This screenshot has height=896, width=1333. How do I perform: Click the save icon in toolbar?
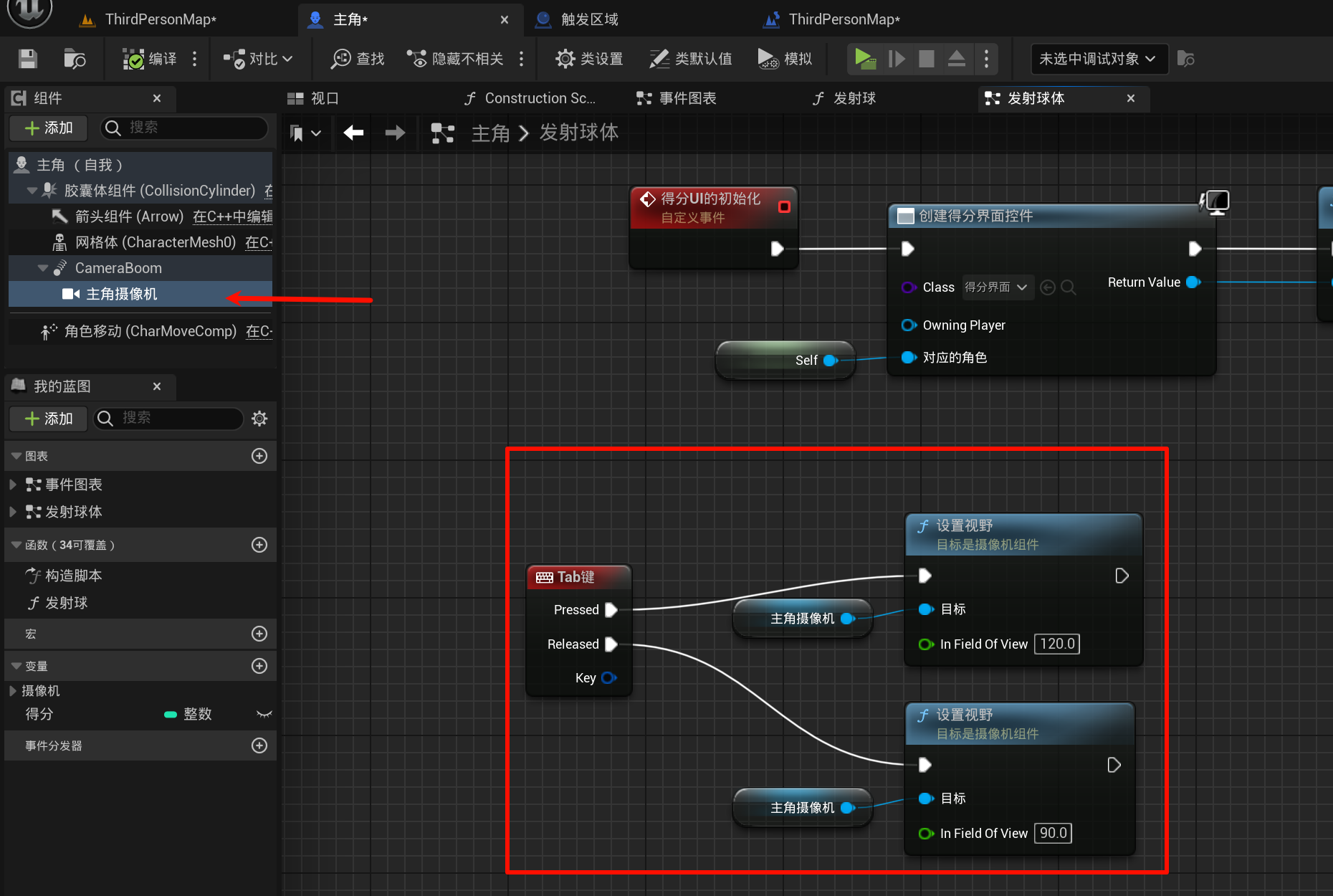click(x=28, y=59)
